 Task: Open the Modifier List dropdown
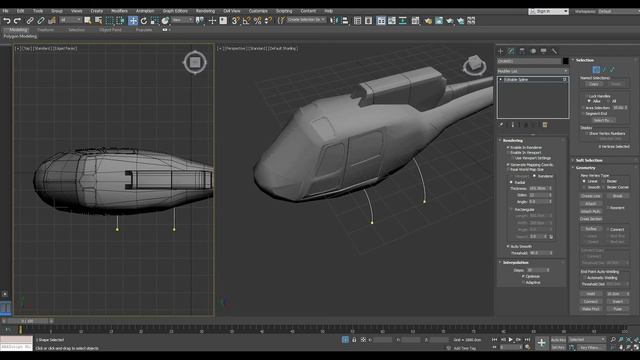(533, 71)
